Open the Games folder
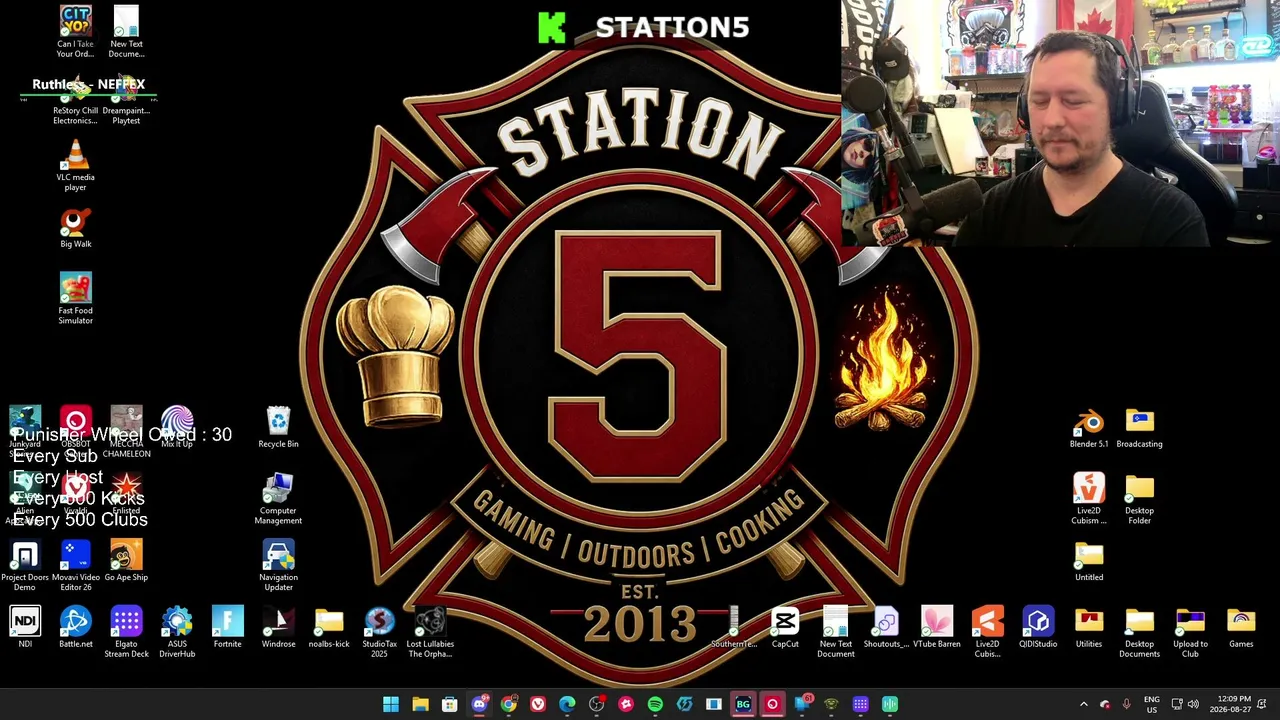The height and width of the screenshot is (720, 1280). pos(1241,627)
